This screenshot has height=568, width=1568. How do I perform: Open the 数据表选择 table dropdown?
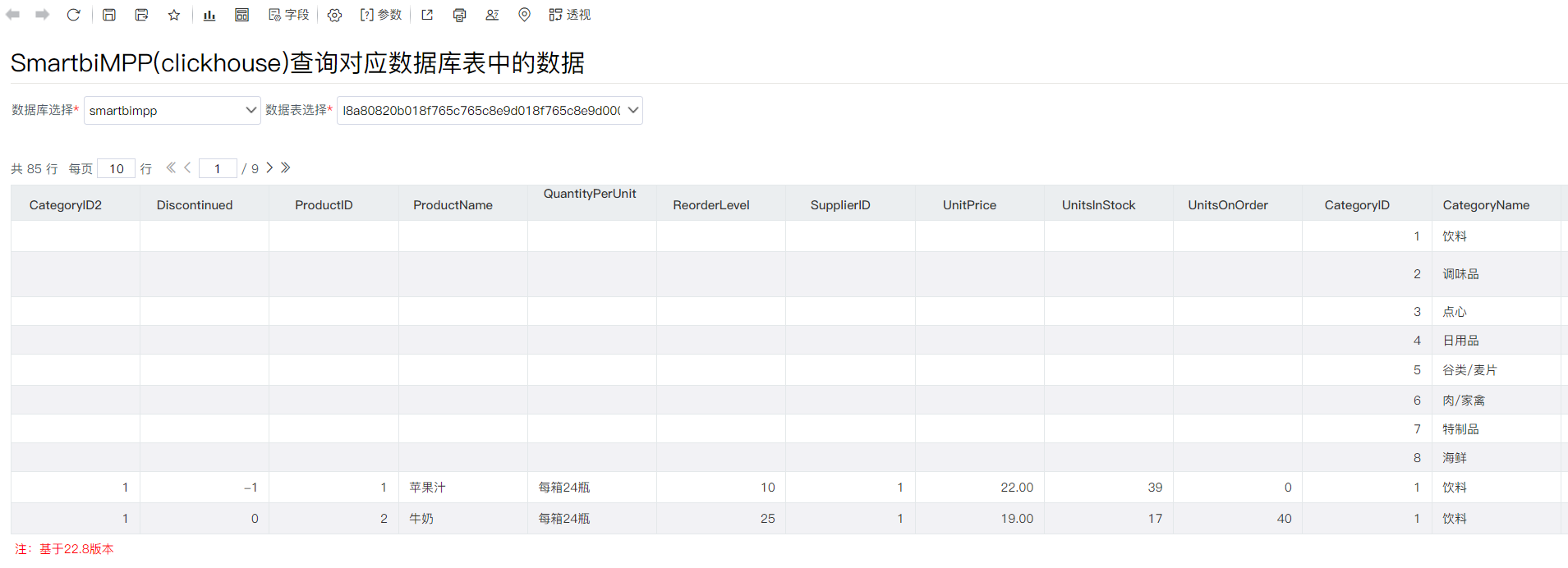(490, 111)
